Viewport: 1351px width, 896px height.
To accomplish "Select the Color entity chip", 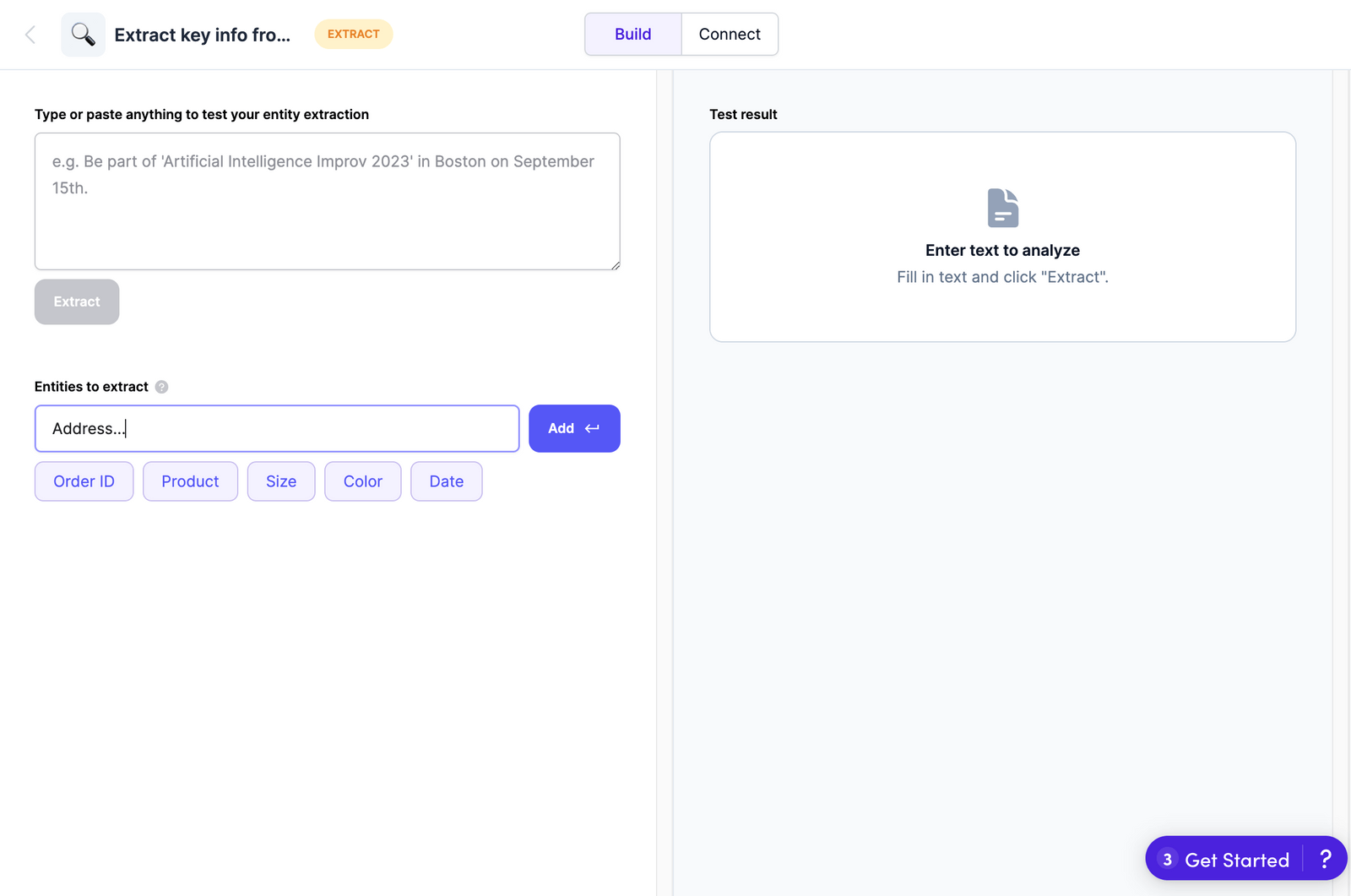I will coord(362,481).
